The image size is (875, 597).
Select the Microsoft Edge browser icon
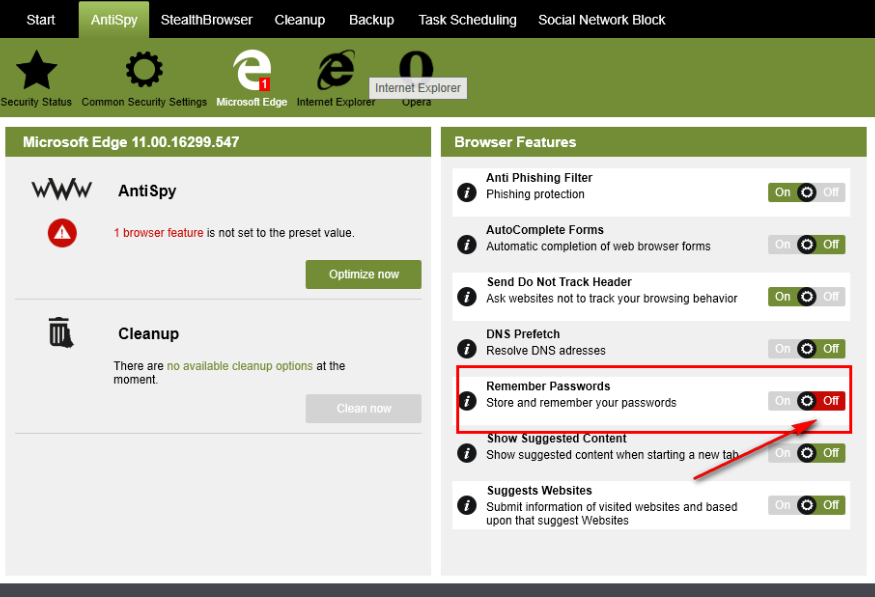[x=252, y=70]
